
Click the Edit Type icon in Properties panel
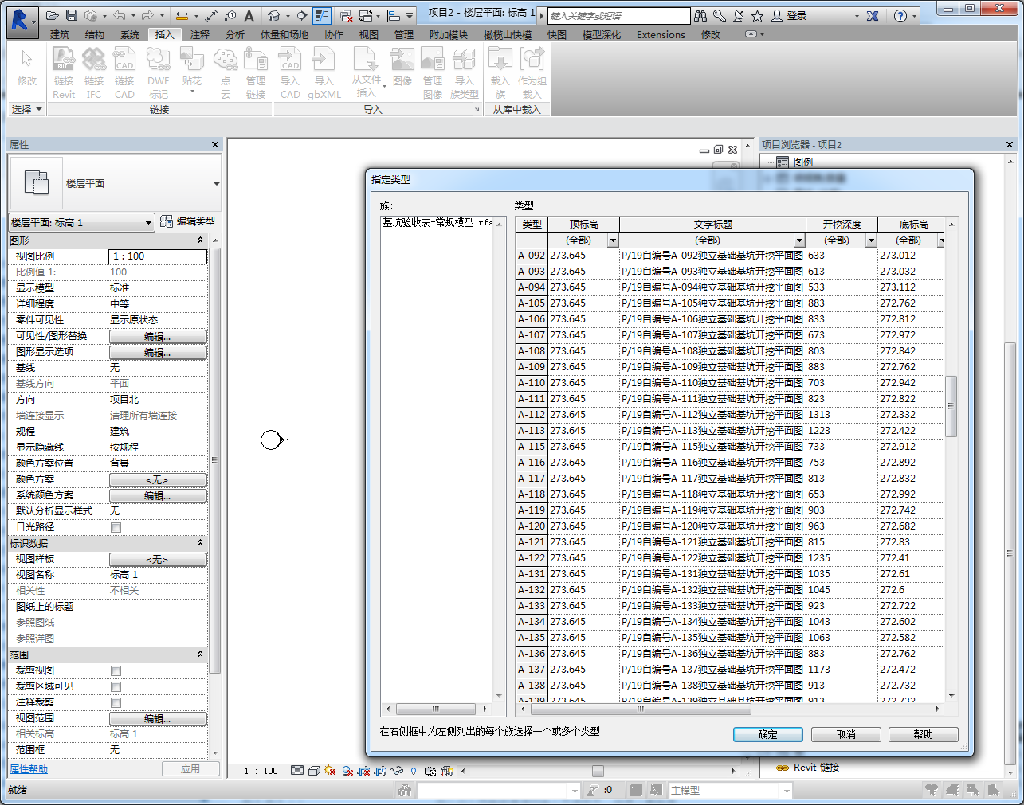166,221
